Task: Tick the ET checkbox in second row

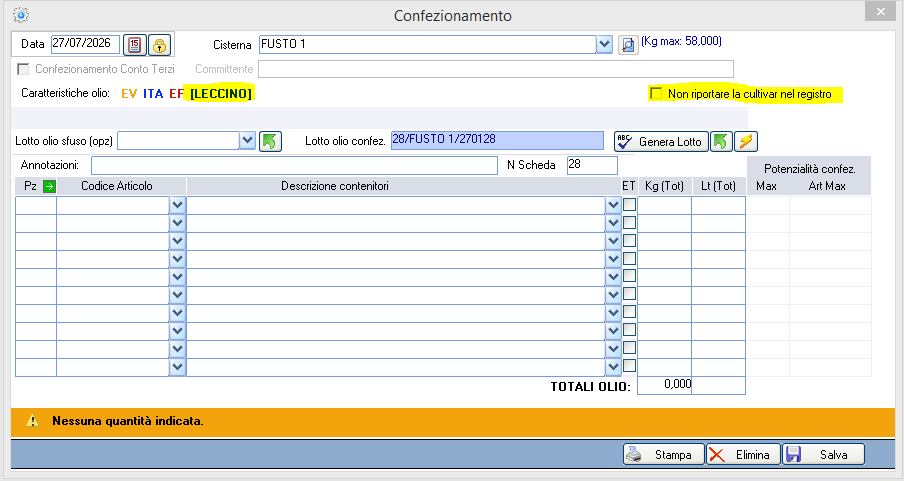Action: click(x=630, y=223)
